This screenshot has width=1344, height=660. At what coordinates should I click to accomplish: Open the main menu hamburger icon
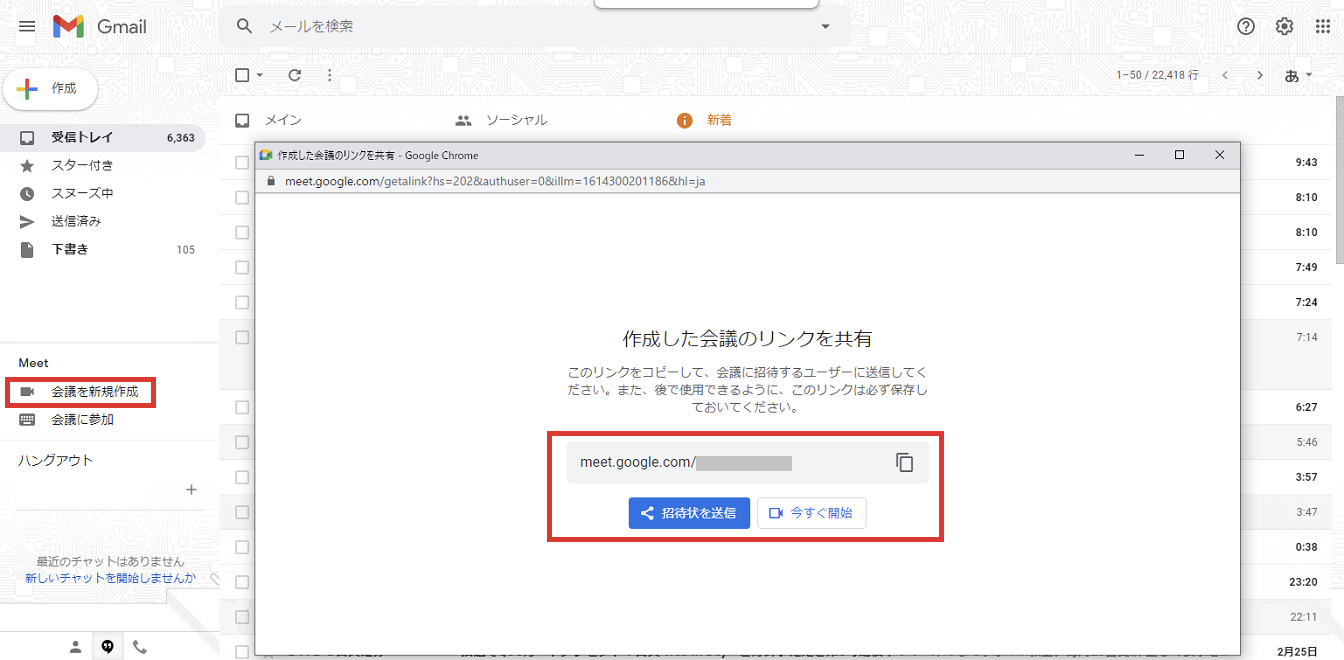(x=26, y=26)
